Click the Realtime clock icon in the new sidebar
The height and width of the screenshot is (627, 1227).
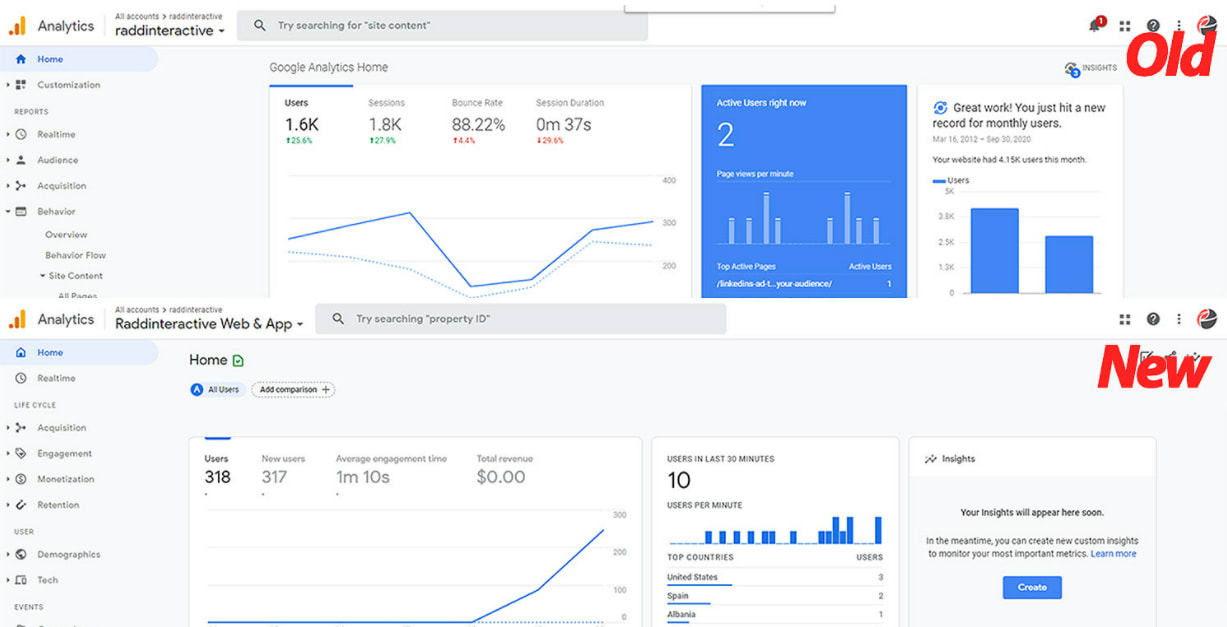point(21,378)
